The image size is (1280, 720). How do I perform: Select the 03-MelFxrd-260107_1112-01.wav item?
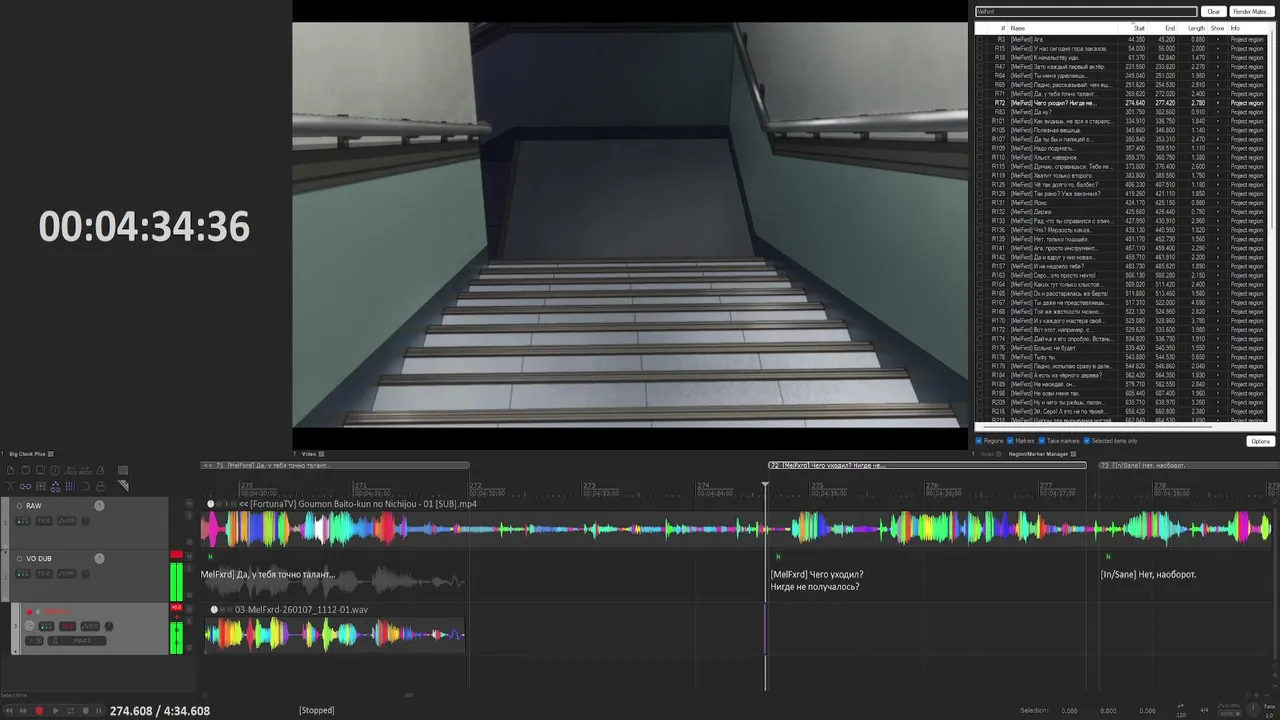pos(335,627)
